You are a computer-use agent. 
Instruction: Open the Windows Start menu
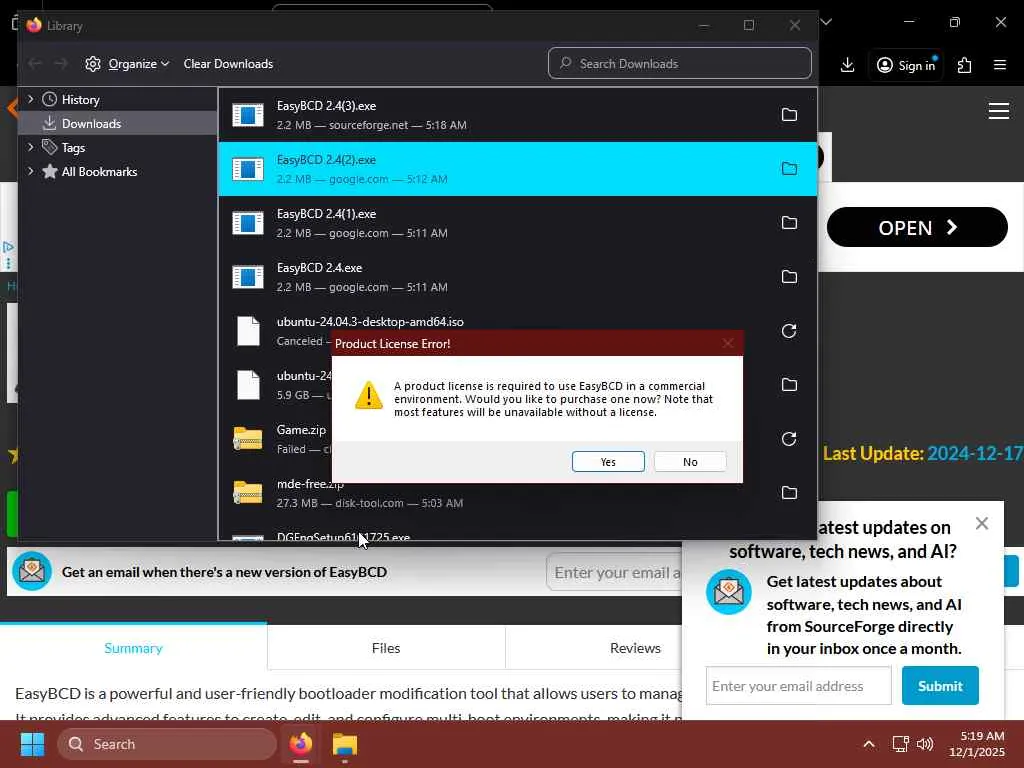point(32,744)
